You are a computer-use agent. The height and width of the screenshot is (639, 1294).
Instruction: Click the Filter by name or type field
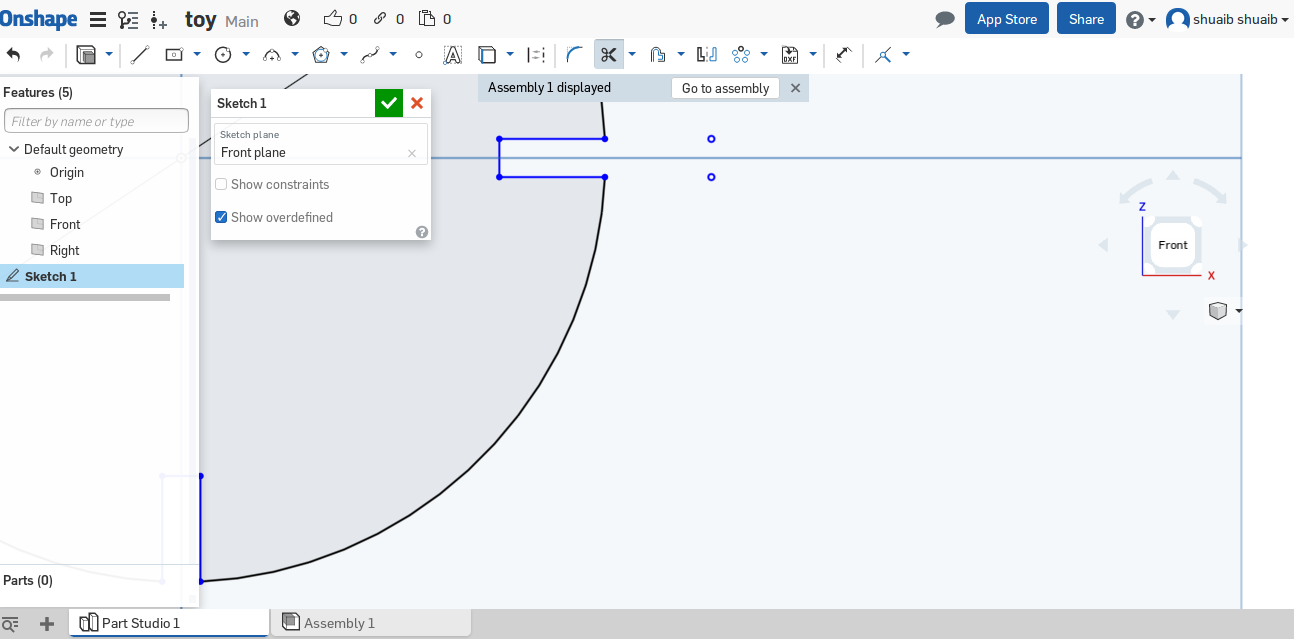pos(96,121)
